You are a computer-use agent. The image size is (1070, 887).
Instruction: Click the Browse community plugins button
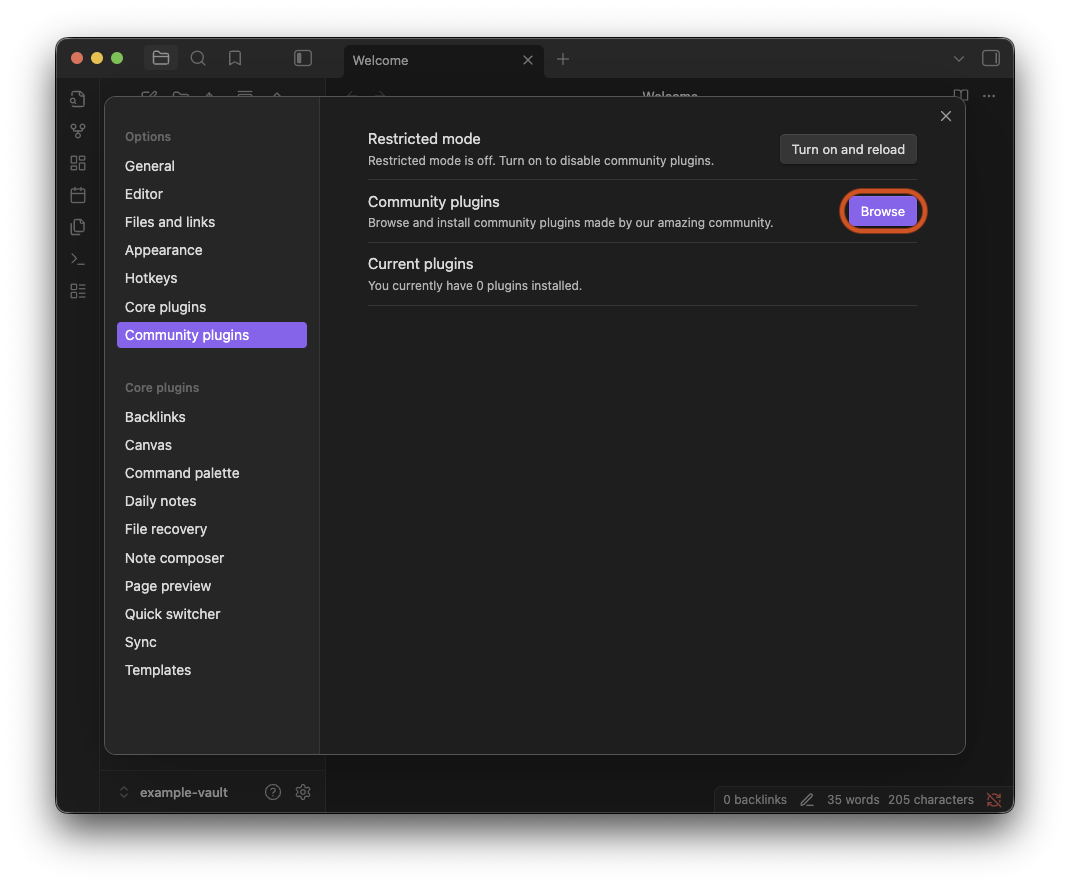click(x=882, y=212)
